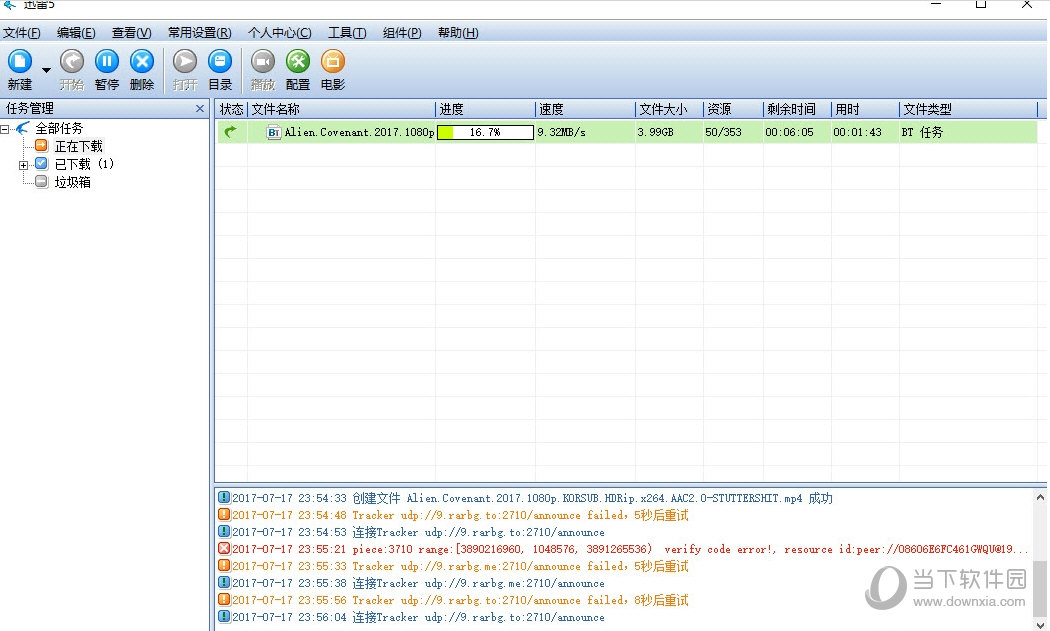Click the info icon on 23:54:33 log line
This screenshot has height=631, width=1050.
point(224,498)
